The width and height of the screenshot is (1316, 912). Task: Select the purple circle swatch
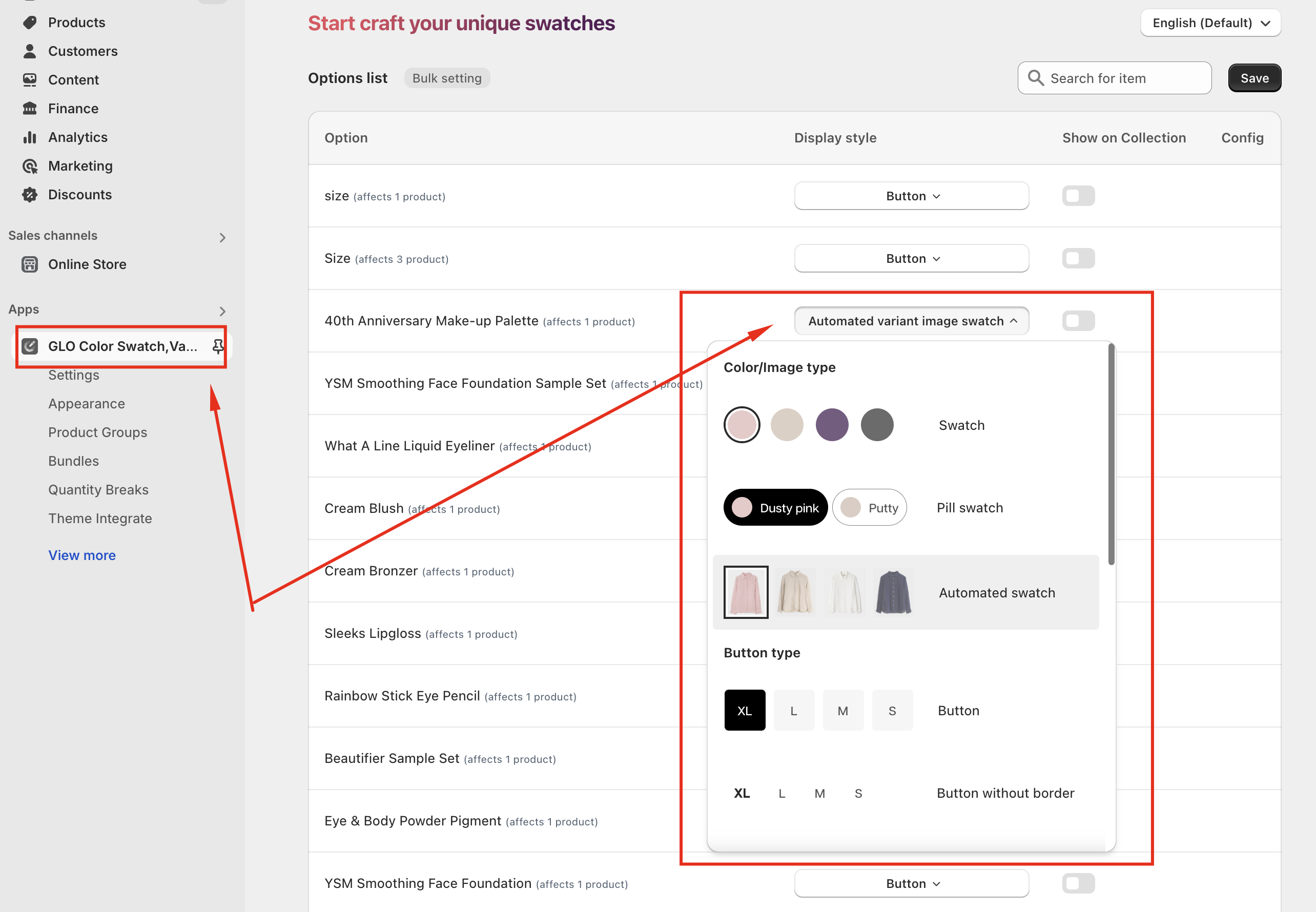(831, 425)
